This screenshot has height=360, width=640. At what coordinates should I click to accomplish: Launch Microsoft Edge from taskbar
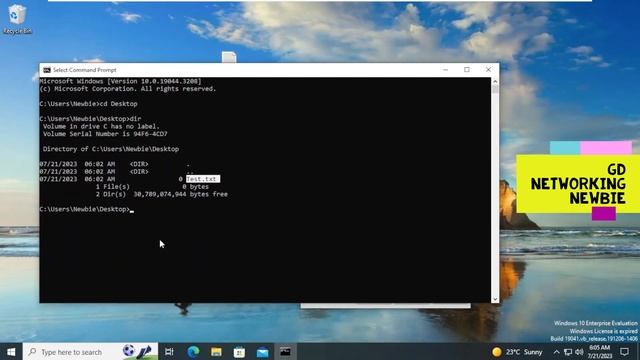click(x=193, y=351)
